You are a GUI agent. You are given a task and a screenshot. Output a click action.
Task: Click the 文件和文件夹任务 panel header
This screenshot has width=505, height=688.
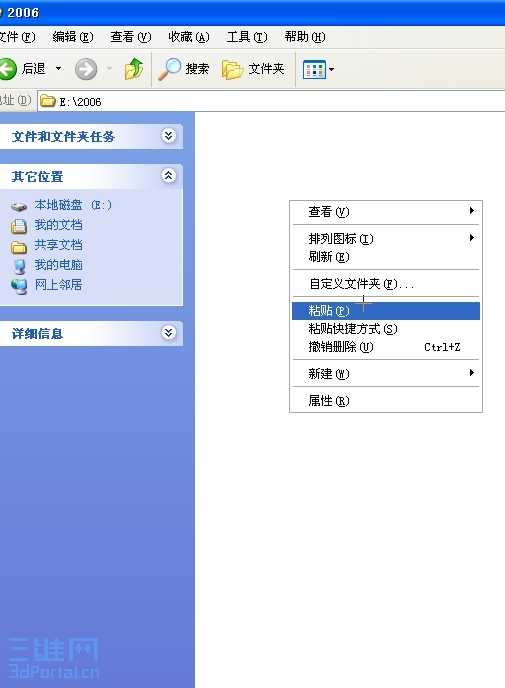[x=91, y=136]
